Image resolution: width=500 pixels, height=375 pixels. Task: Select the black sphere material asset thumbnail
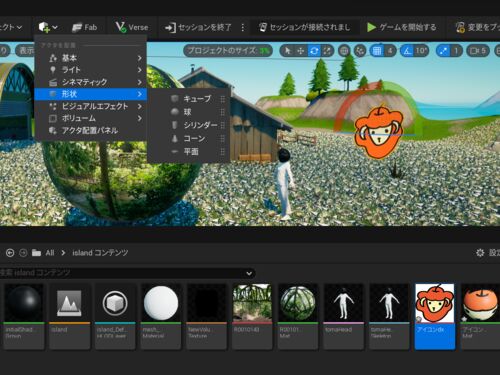tap(24, 316)
